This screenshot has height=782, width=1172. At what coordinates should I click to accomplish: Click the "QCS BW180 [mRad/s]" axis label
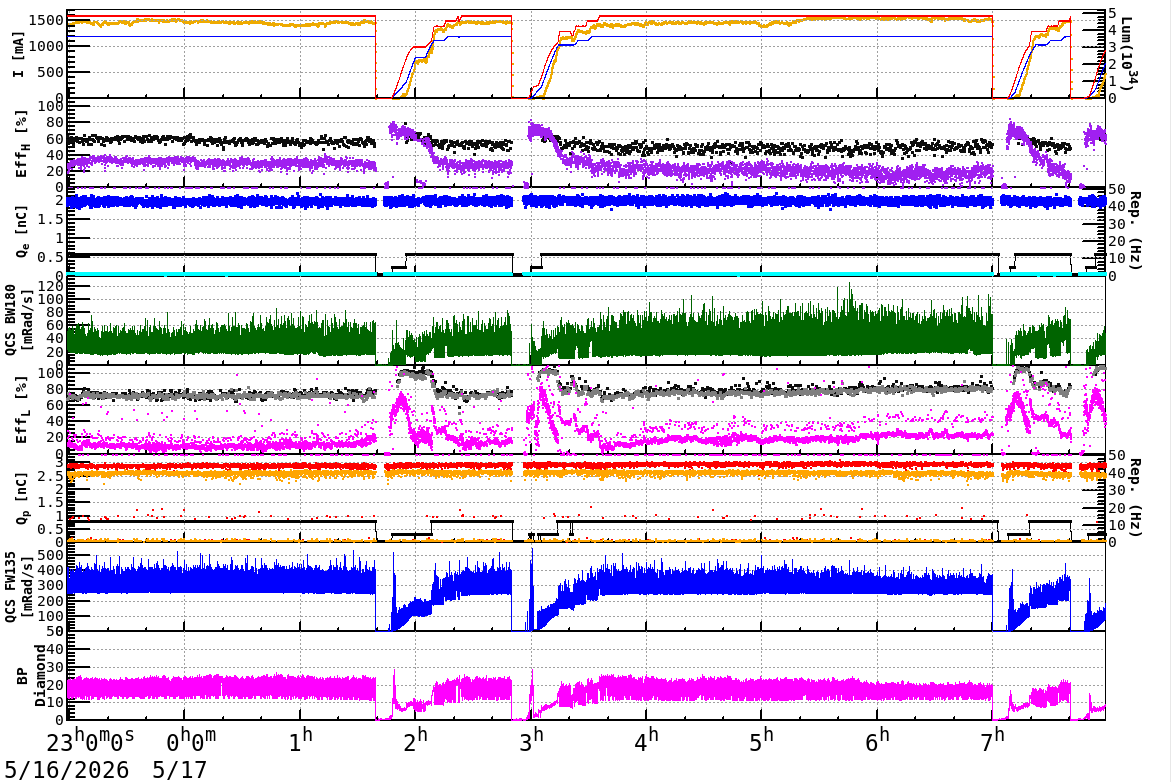(x=18, y=319)
